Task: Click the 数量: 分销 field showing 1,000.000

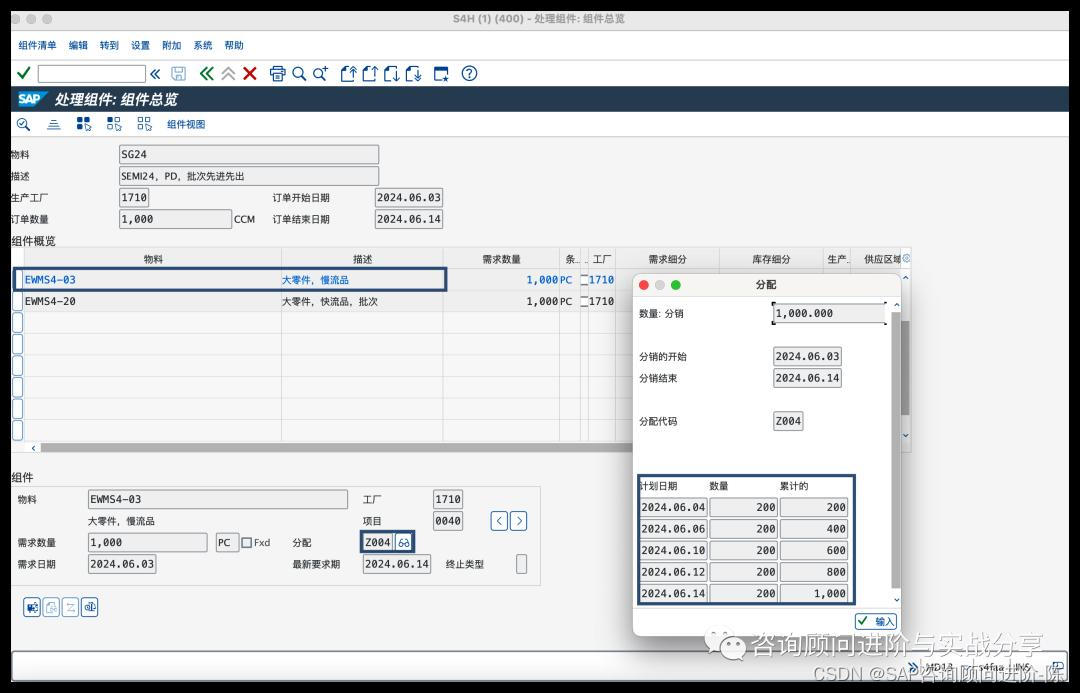Action: (829, 313)
